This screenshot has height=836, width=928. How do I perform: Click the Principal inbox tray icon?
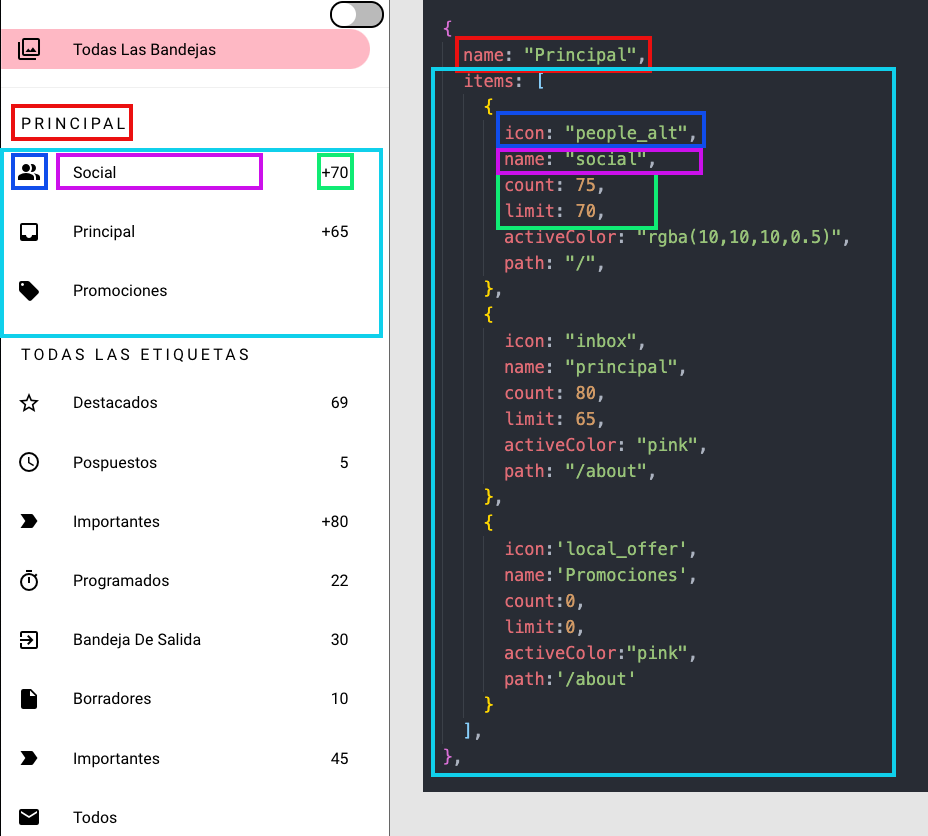pos(29,231)
